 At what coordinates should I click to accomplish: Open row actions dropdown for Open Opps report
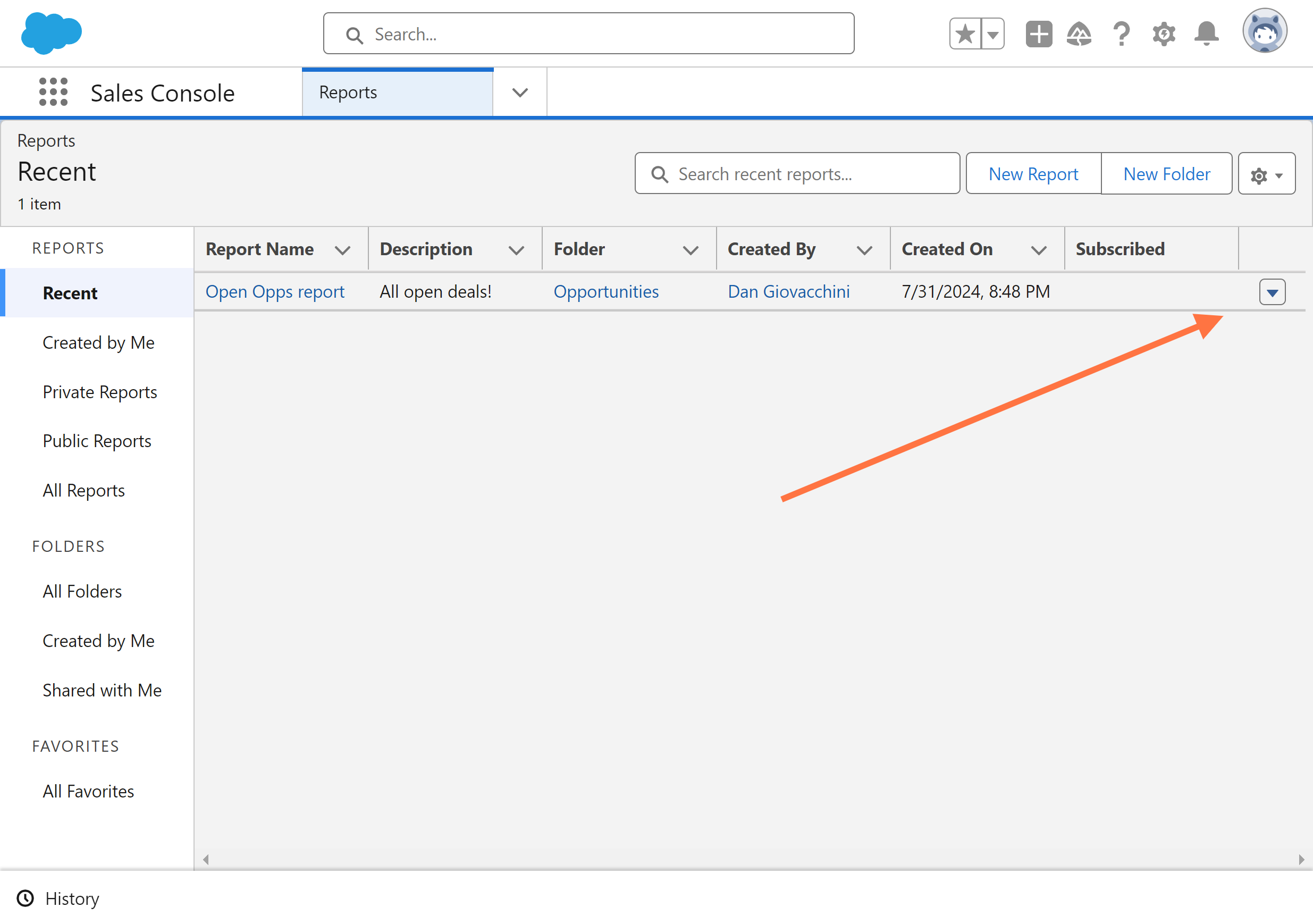[x=1273, y=292]
